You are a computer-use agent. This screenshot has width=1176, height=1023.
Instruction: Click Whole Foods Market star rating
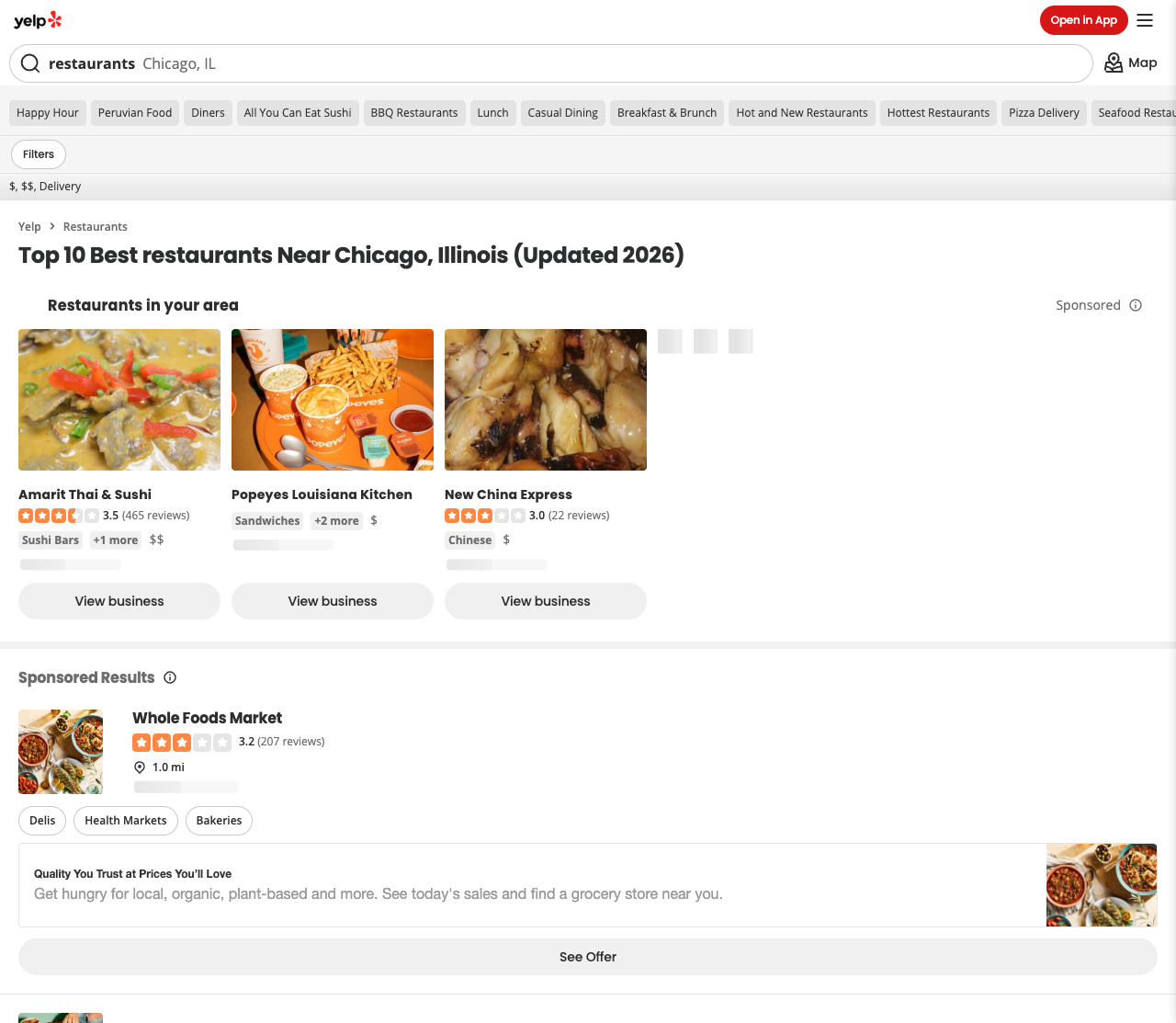tap(182, 742)
